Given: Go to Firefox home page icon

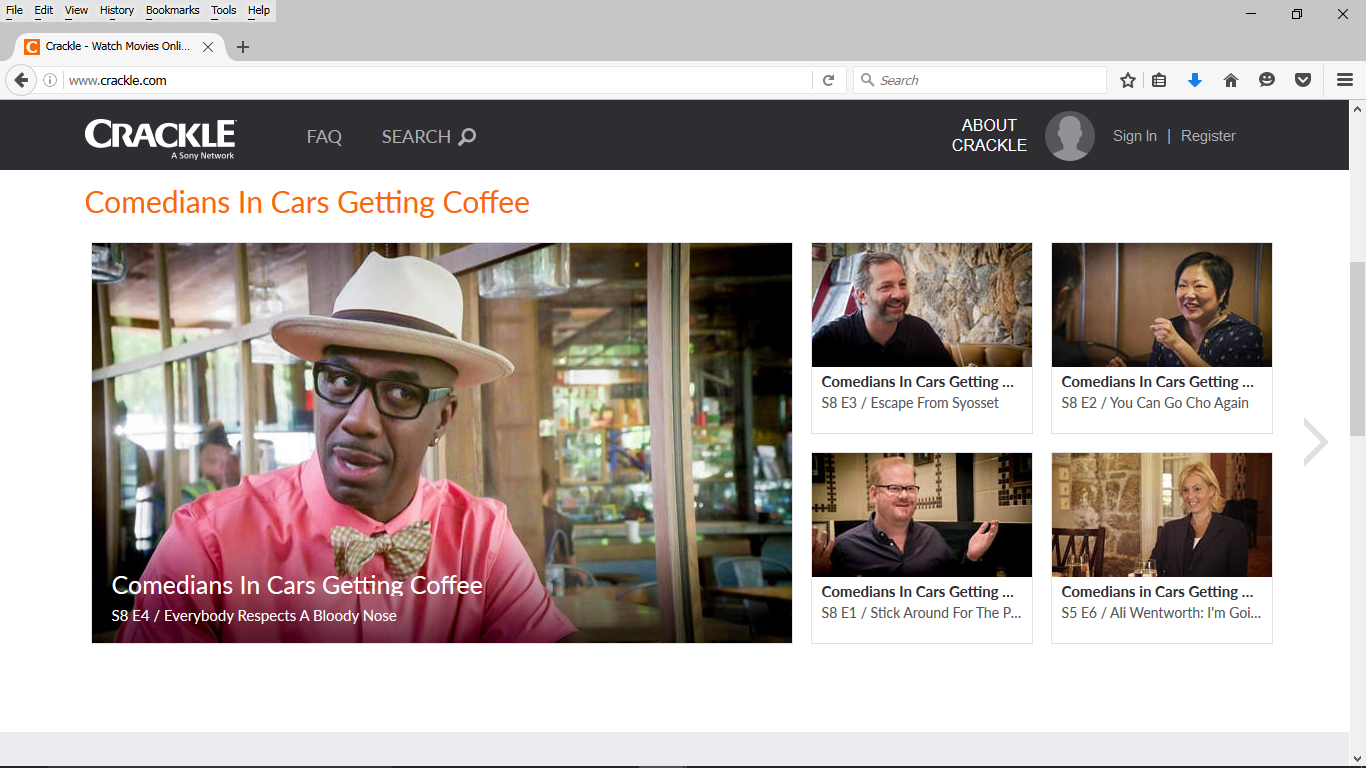Looking at the screenshot, I should (x=1231, y=80).
